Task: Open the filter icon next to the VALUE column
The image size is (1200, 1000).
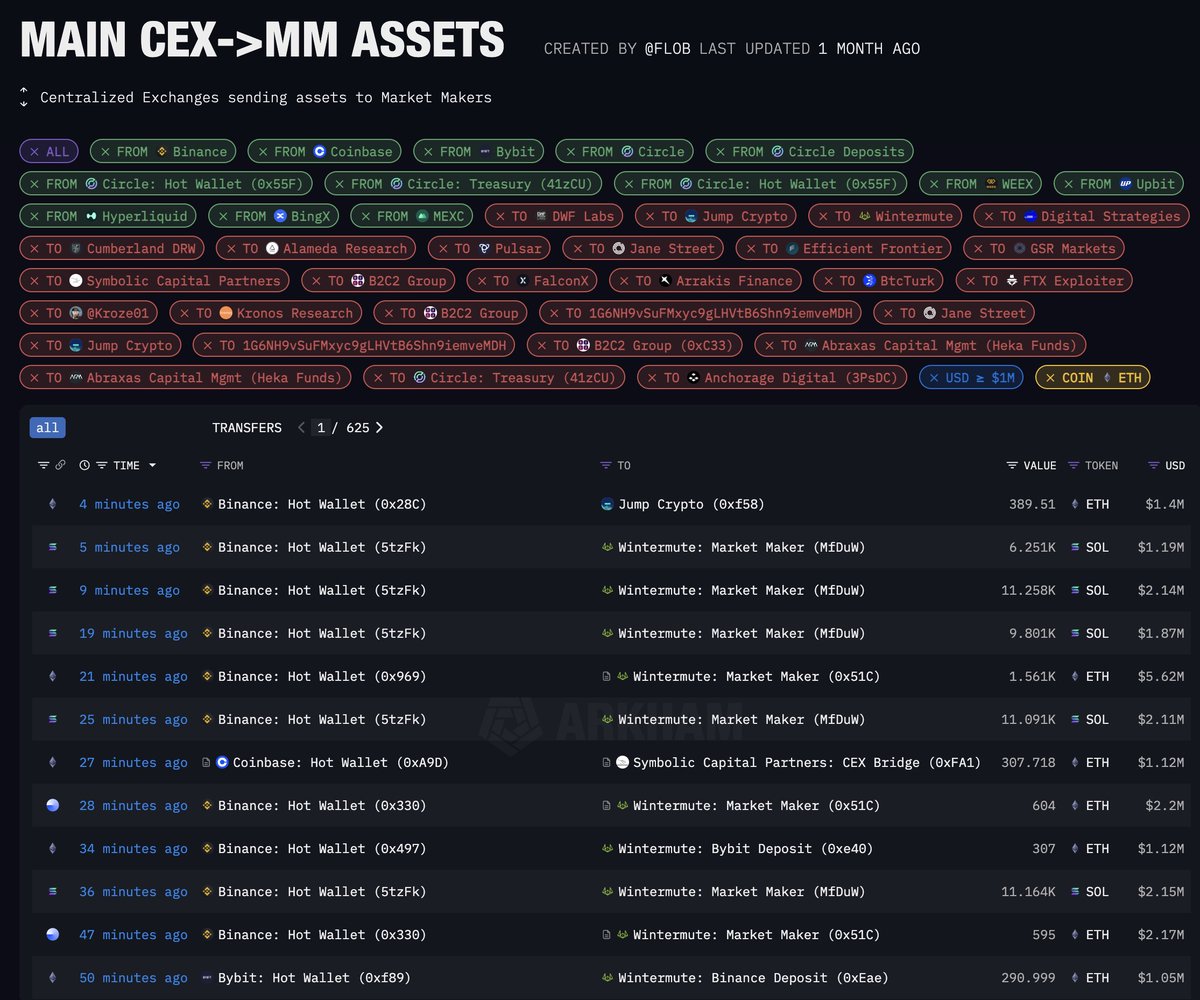Action: 1011,465
